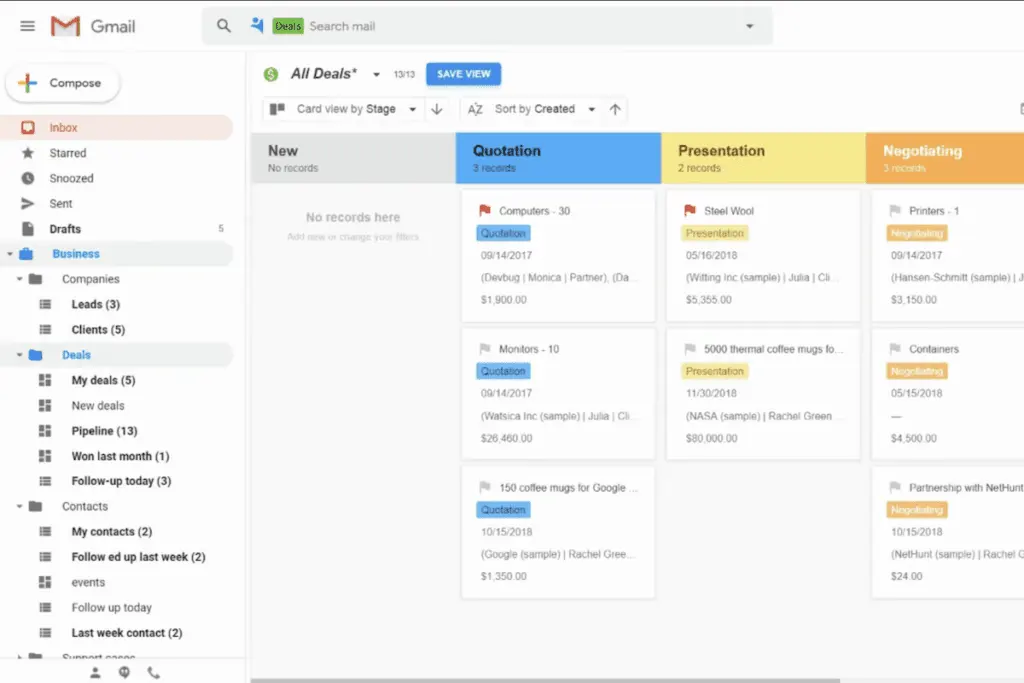Open My contacts (2) view

click(x=112, y=532)
